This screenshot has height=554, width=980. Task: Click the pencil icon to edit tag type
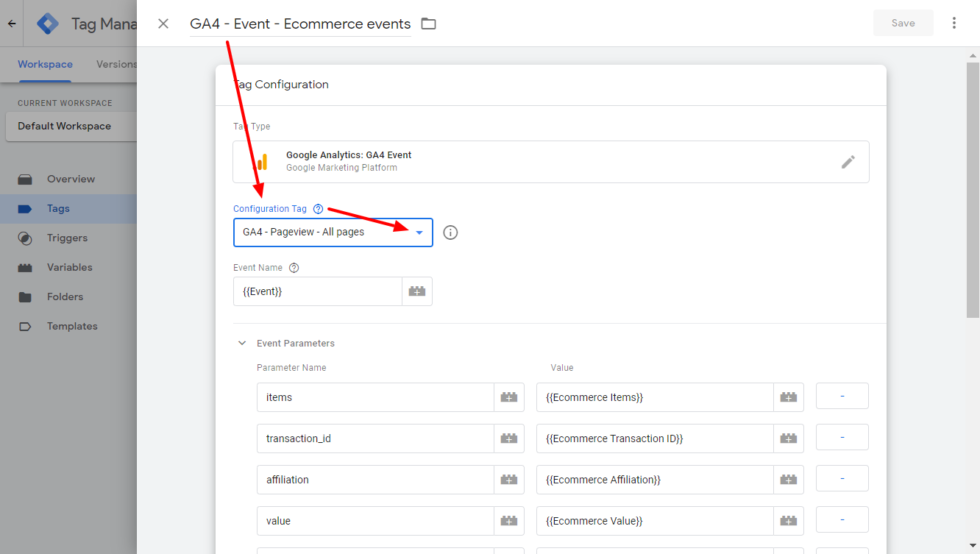tap(848, 162)
